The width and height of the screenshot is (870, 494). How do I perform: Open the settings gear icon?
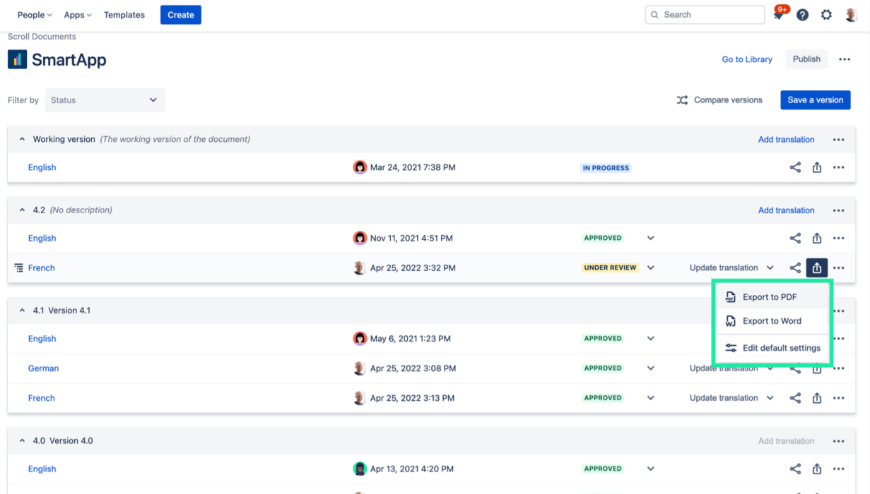coord(826,15)
